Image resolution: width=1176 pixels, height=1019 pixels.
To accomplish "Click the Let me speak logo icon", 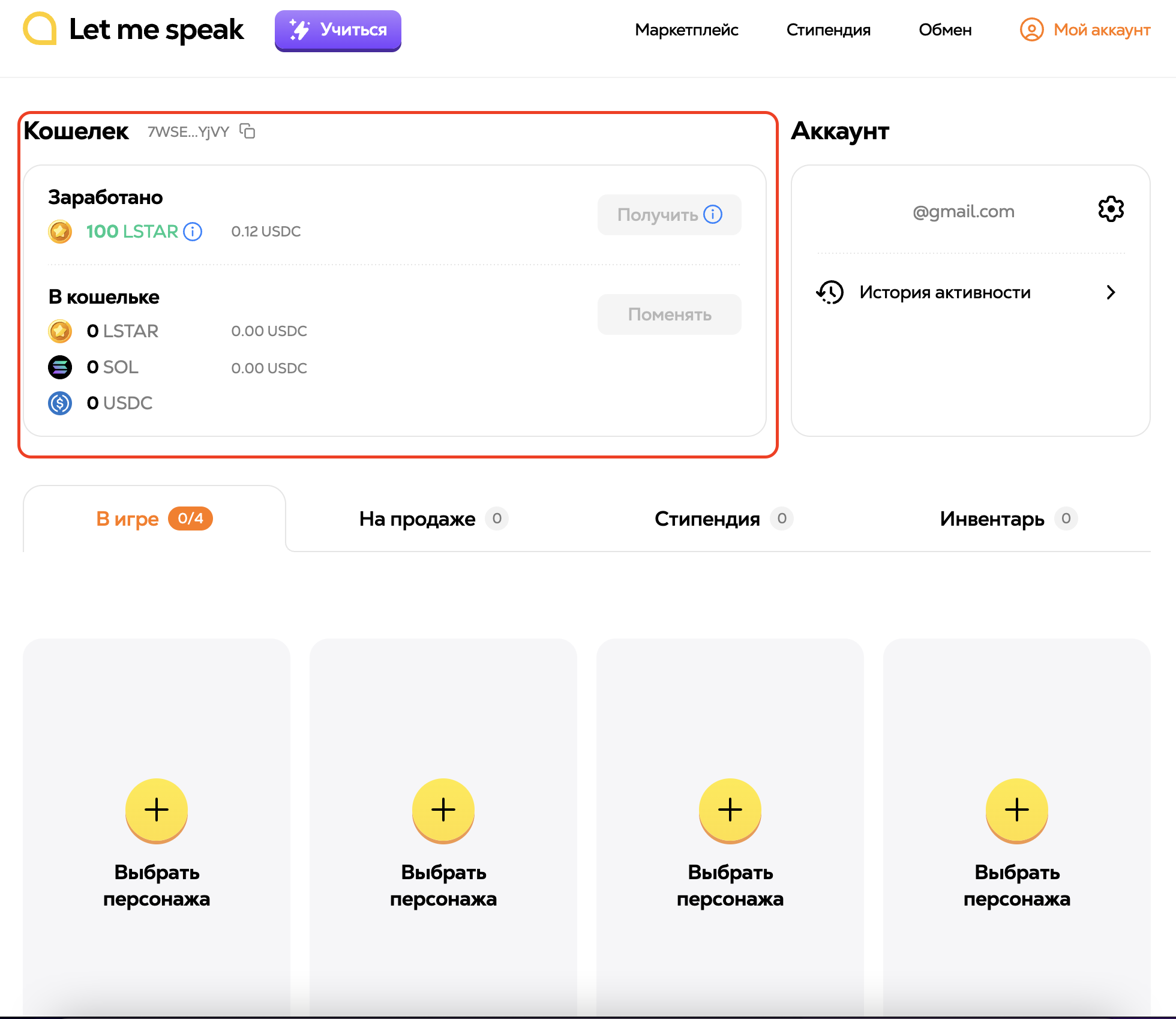I will (x=40, y=29).
